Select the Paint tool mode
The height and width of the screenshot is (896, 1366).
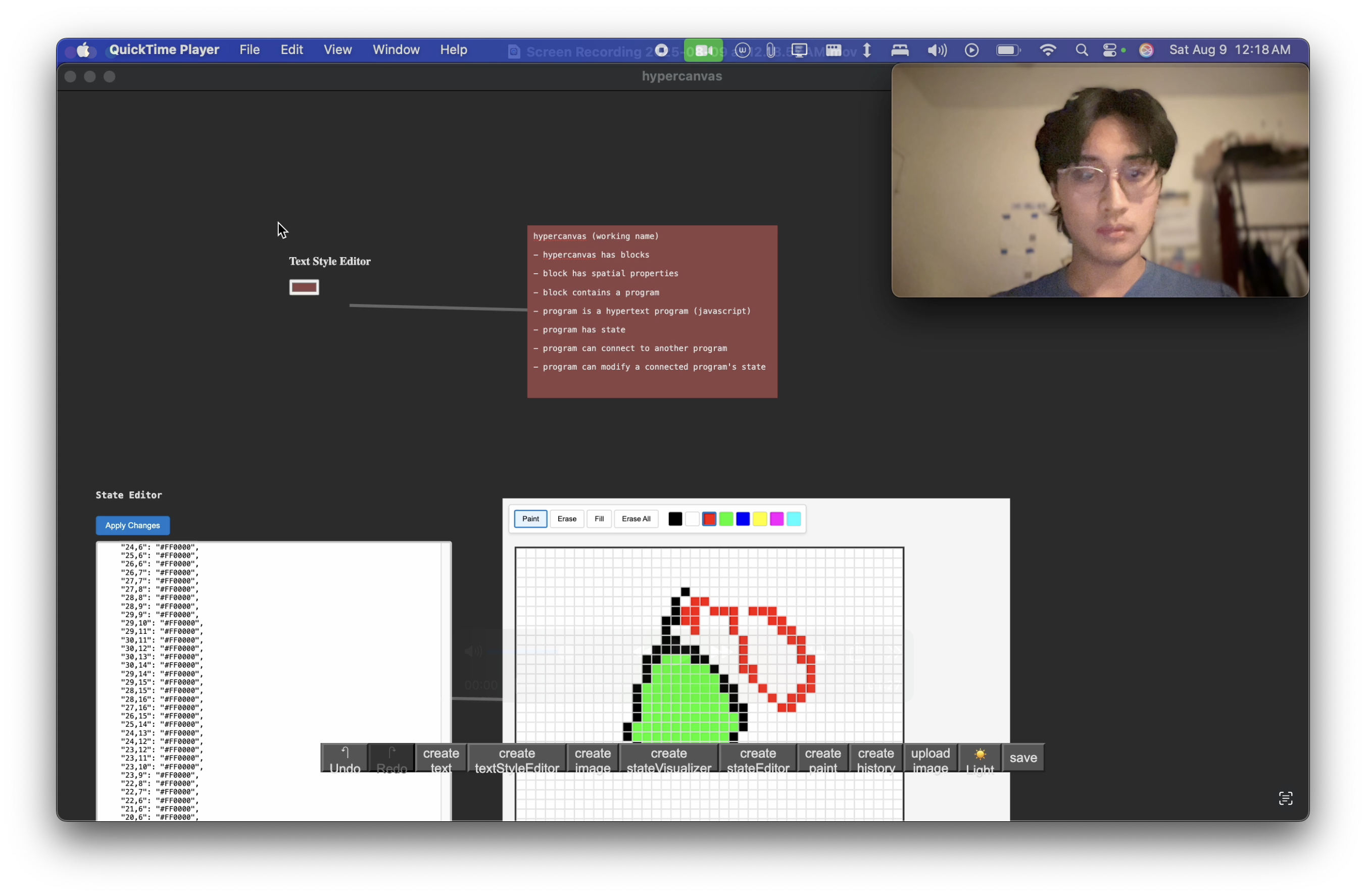530,519
